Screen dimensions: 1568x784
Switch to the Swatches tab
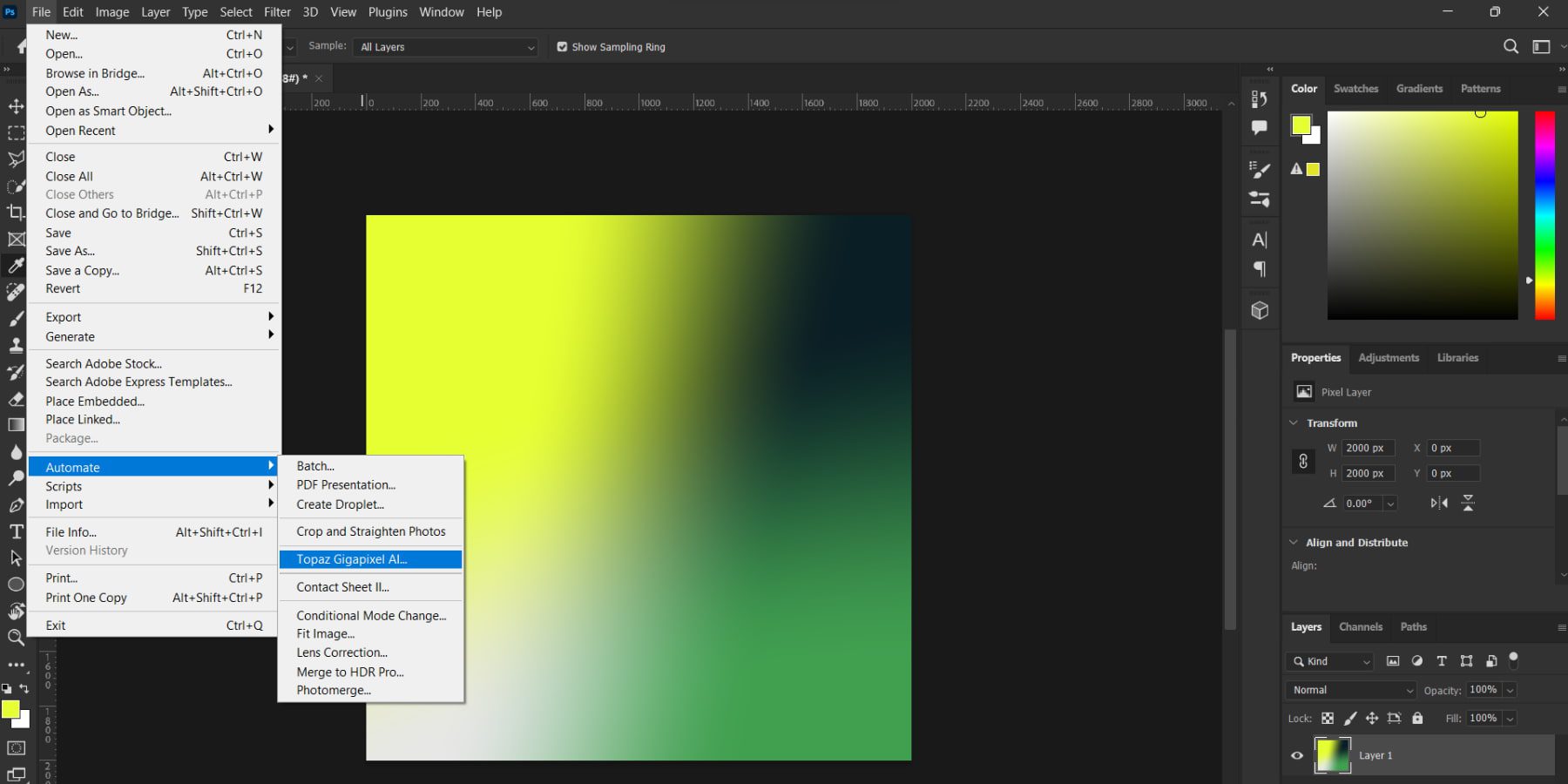1356,88
